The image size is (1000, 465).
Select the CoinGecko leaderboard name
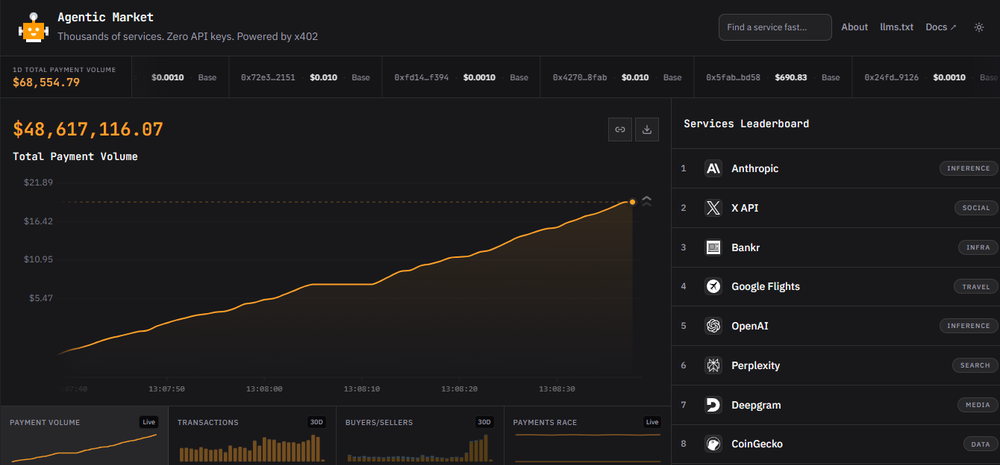pos(757,444)
